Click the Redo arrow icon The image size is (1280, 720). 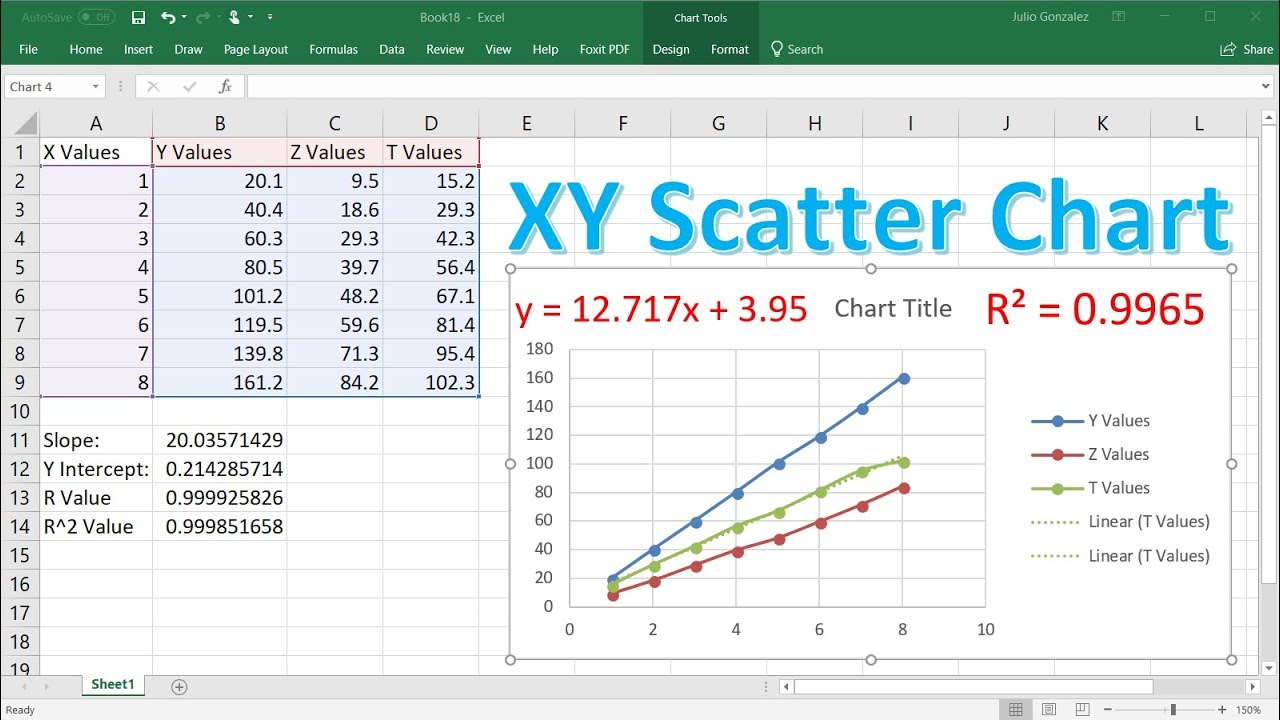[x=201, y=17]
